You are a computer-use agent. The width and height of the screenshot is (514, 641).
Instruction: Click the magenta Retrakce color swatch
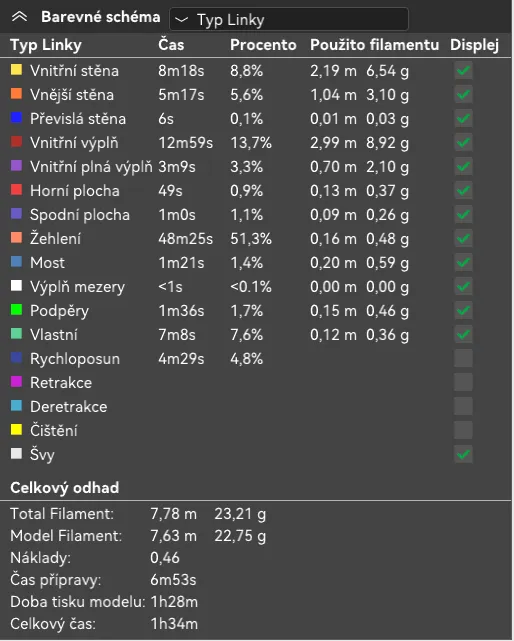16,382
